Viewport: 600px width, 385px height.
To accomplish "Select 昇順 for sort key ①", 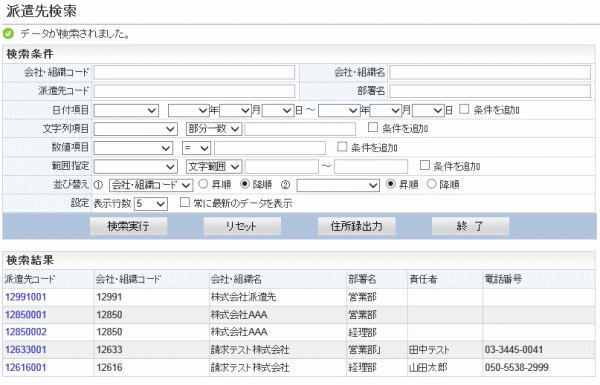I will [x=204, y=184].
